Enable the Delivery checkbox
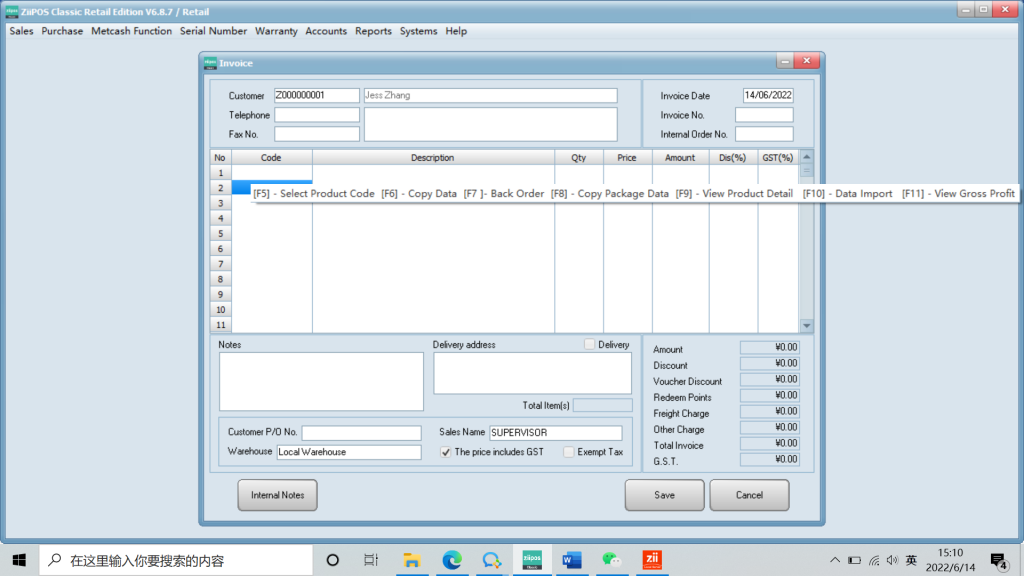The image size is (1024, 576). coord(590,345)
